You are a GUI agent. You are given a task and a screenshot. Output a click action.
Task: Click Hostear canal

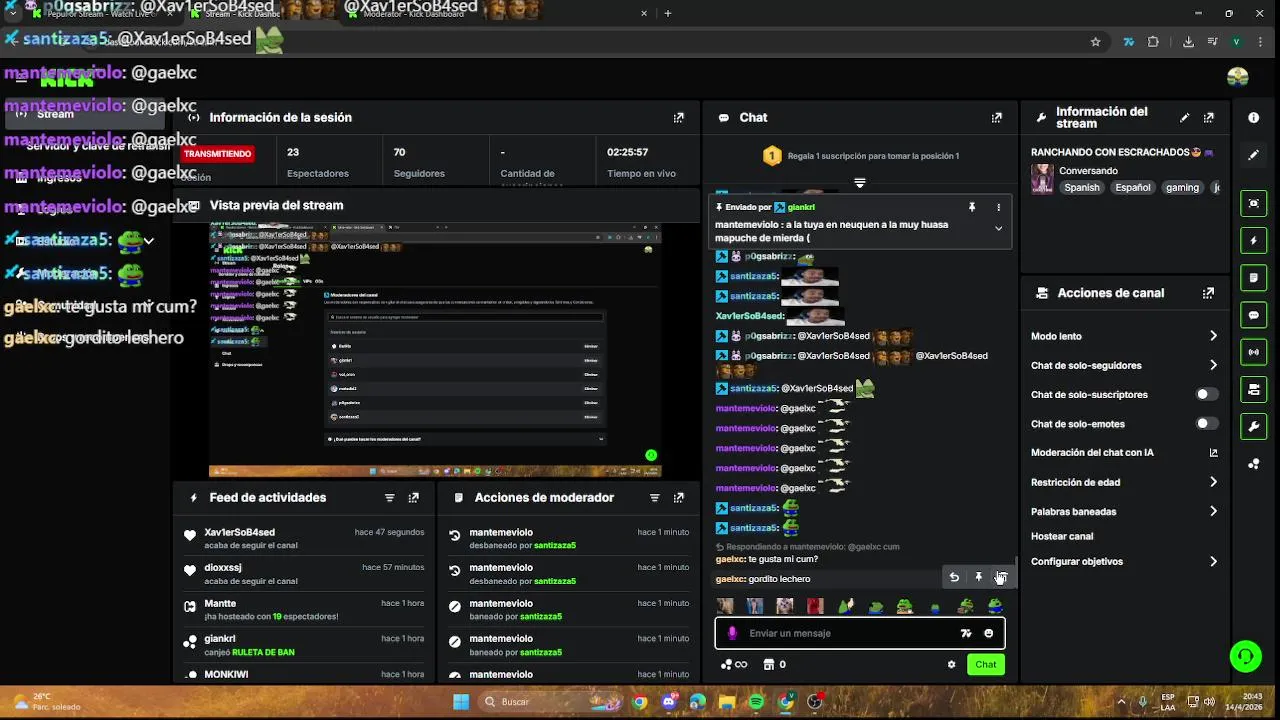pyautogui.click(x=1062, y=536)
